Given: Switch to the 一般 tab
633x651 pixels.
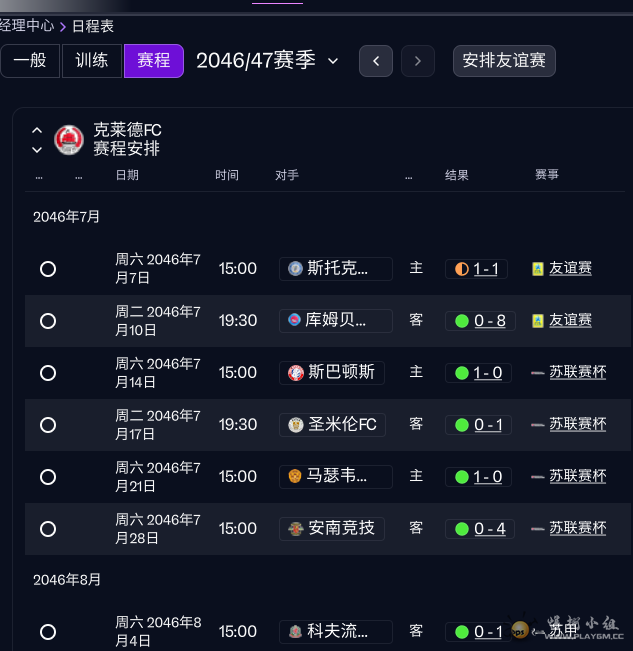Looking at the screenshot, I should [x=30, y=61].
